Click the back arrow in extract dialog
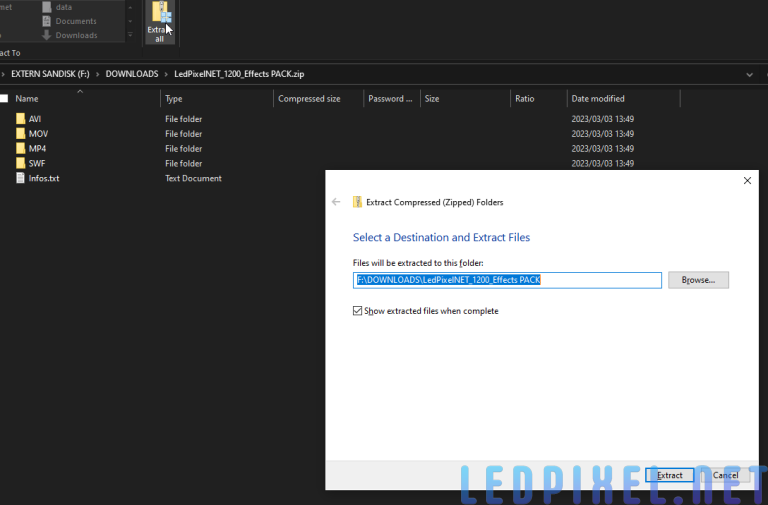The height and width of the screenshot is (505, 768). [336, 202]
